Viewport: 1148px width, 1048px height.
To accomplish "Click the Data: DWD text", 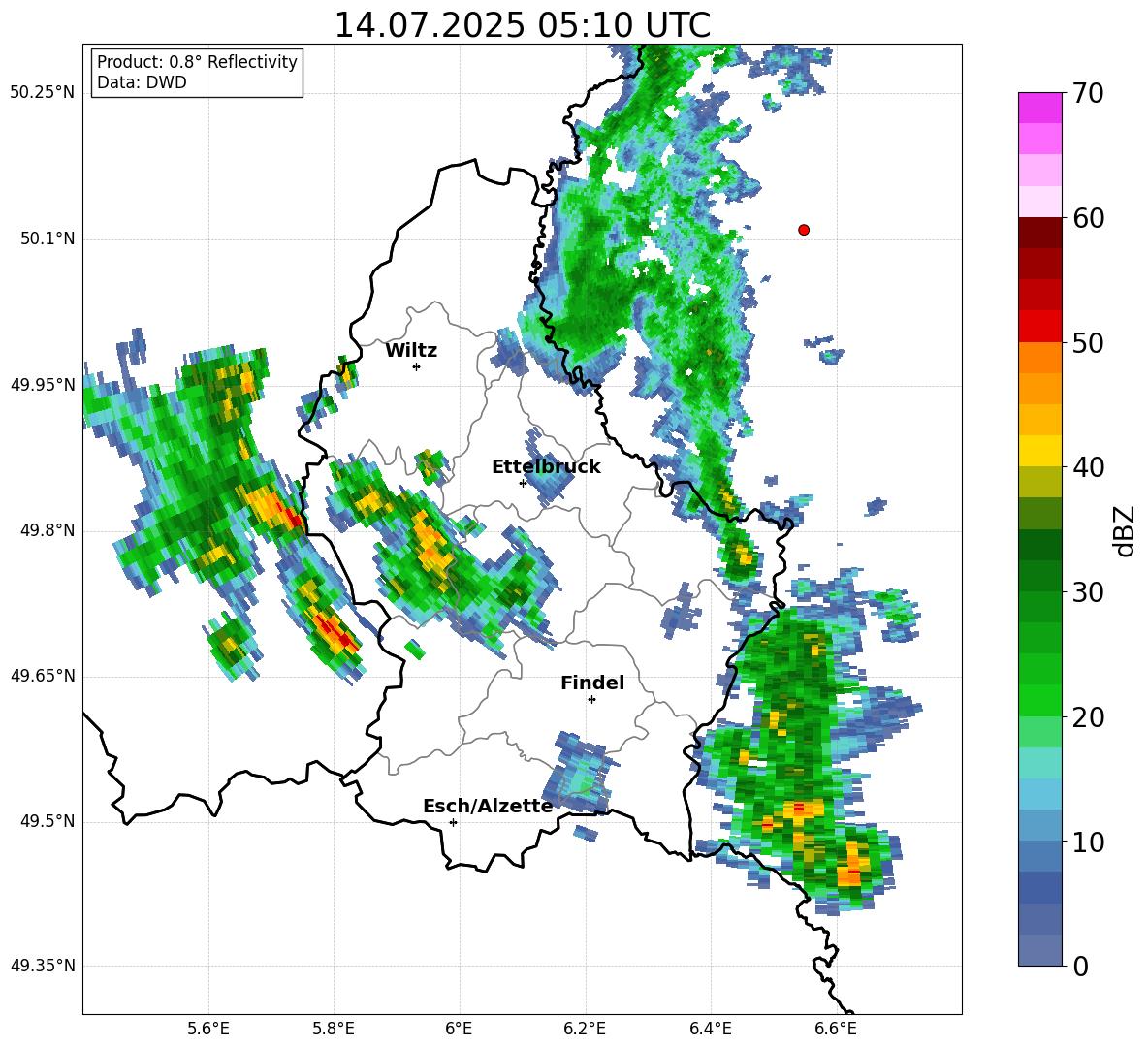I will (x=142, y=82).
